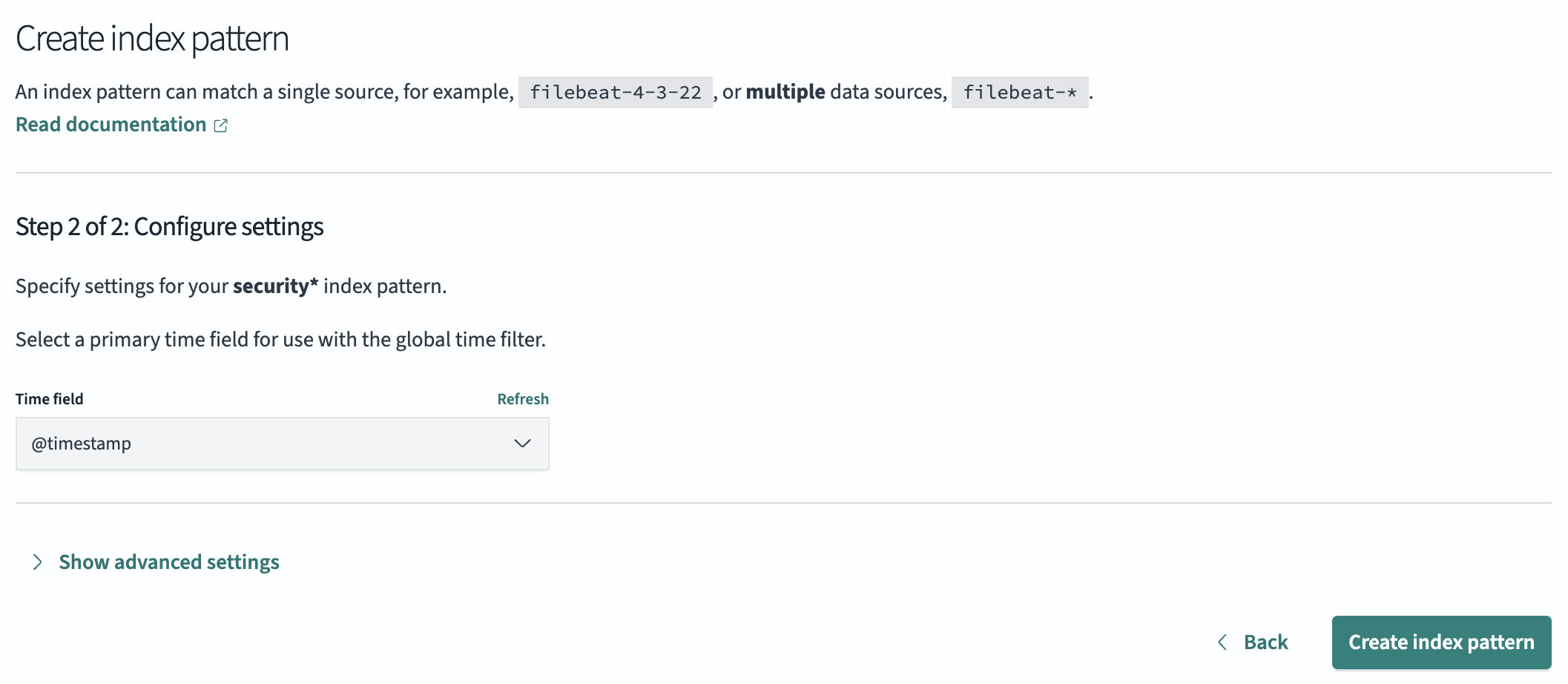Click the Step 2 of 2 heading
The width and height of the screenshot is (1568, 684).
pos(169,226)
